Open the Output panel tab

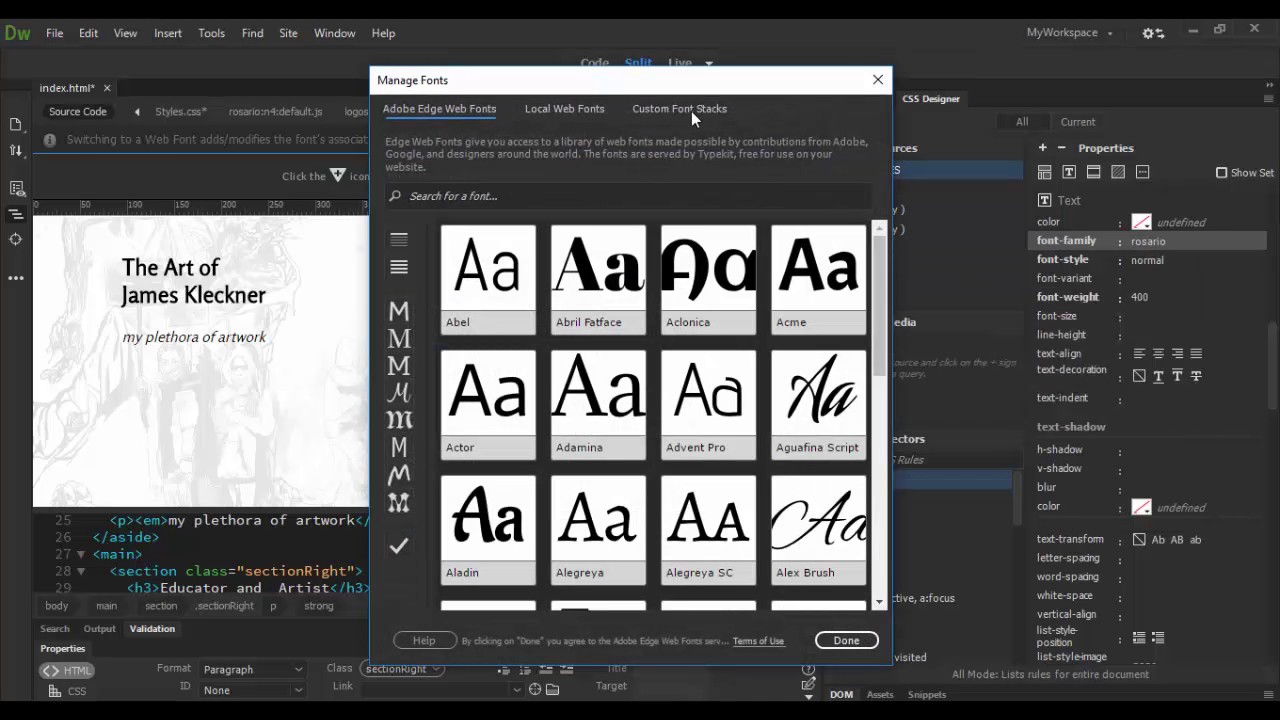click(99, 629)
